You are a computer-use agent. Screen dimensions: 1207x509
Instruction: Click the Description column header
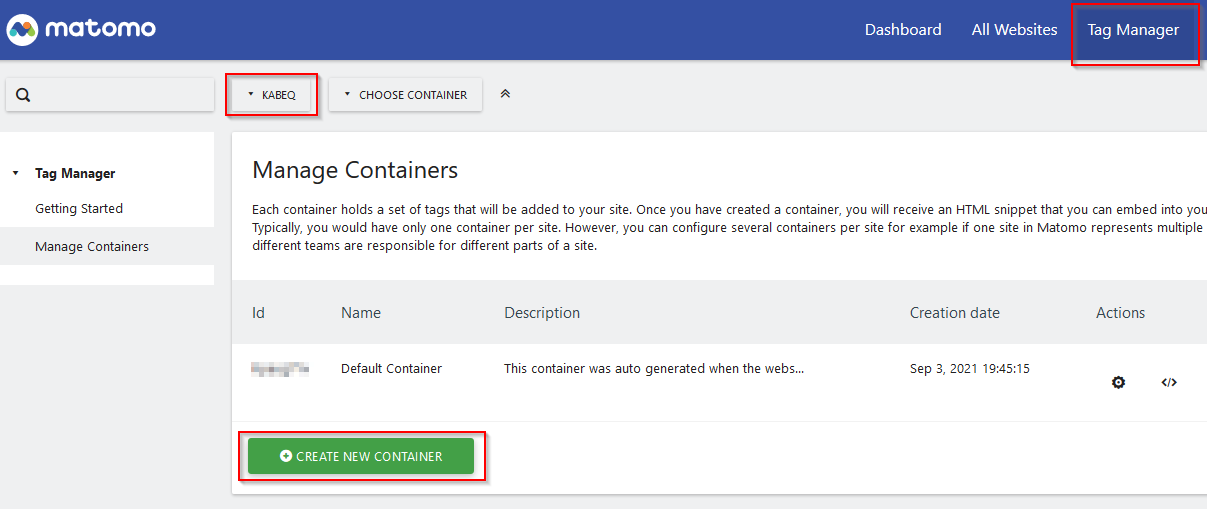pos(541,313)
